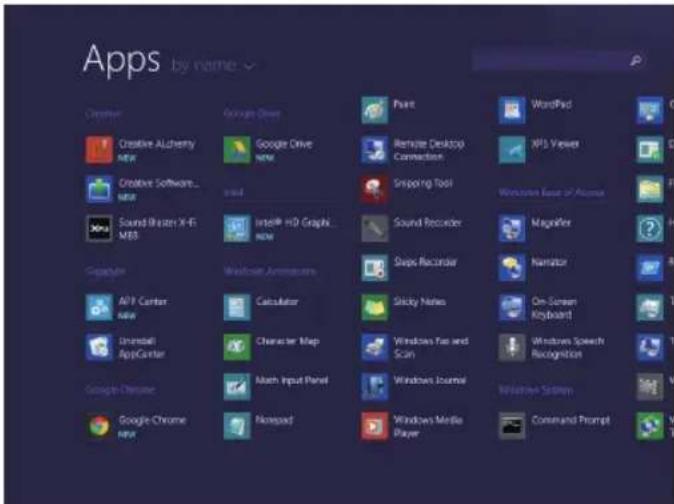Open the Help question-mark icon

pyautogui.click(x=649, y=229)
